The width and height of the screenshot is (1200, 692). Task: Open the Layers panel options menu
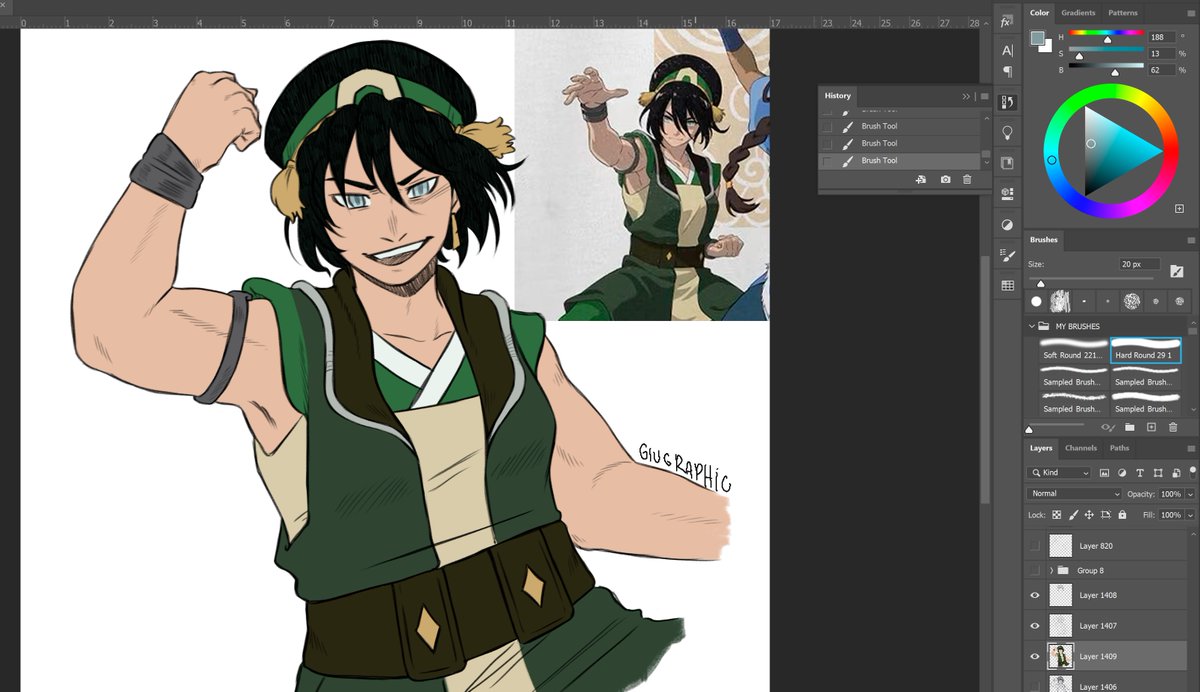click(1190, 448)
